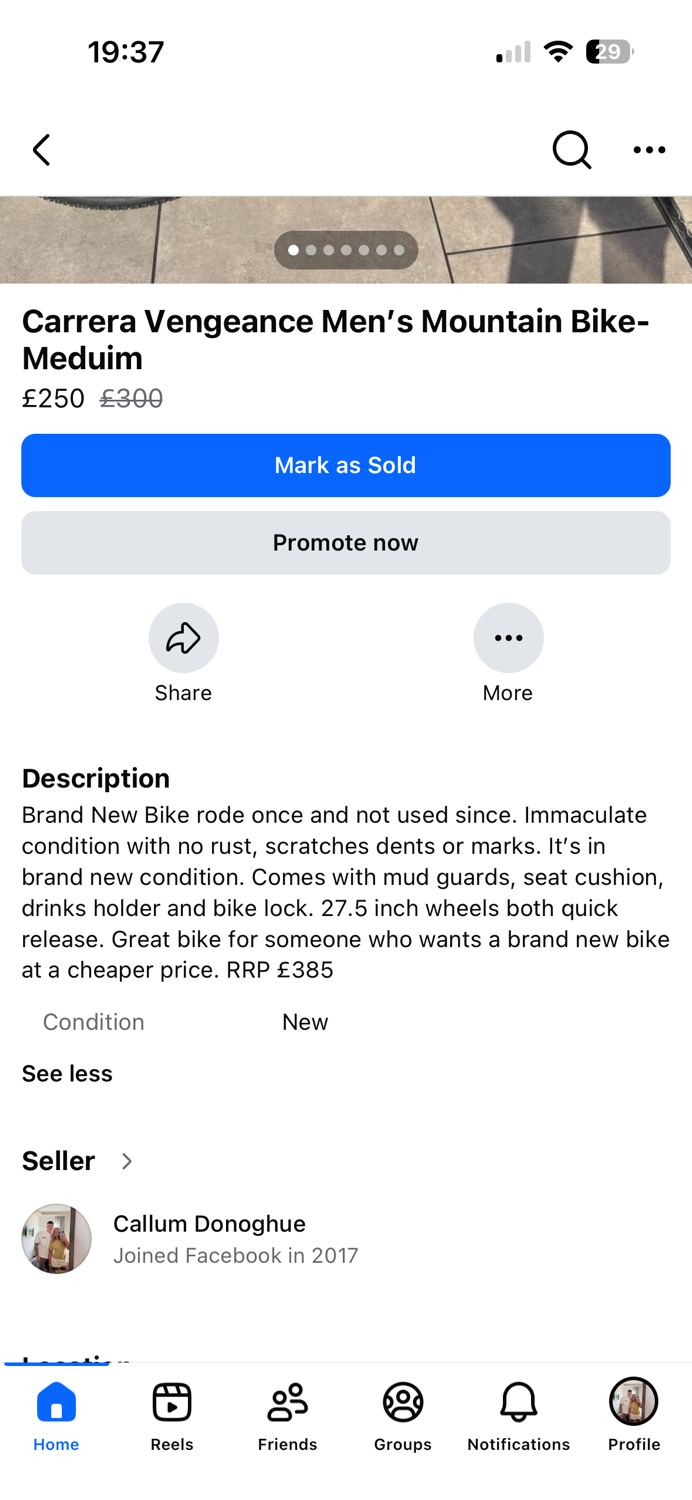
Task: Tap the More ellipsis circle button
Action: [508, 638]
